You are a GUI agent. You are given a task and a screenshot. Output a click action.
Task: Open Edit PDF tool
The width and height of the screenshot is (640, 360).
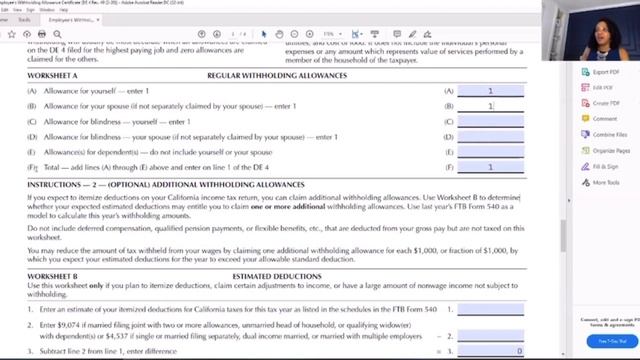(x=597, y=88)
